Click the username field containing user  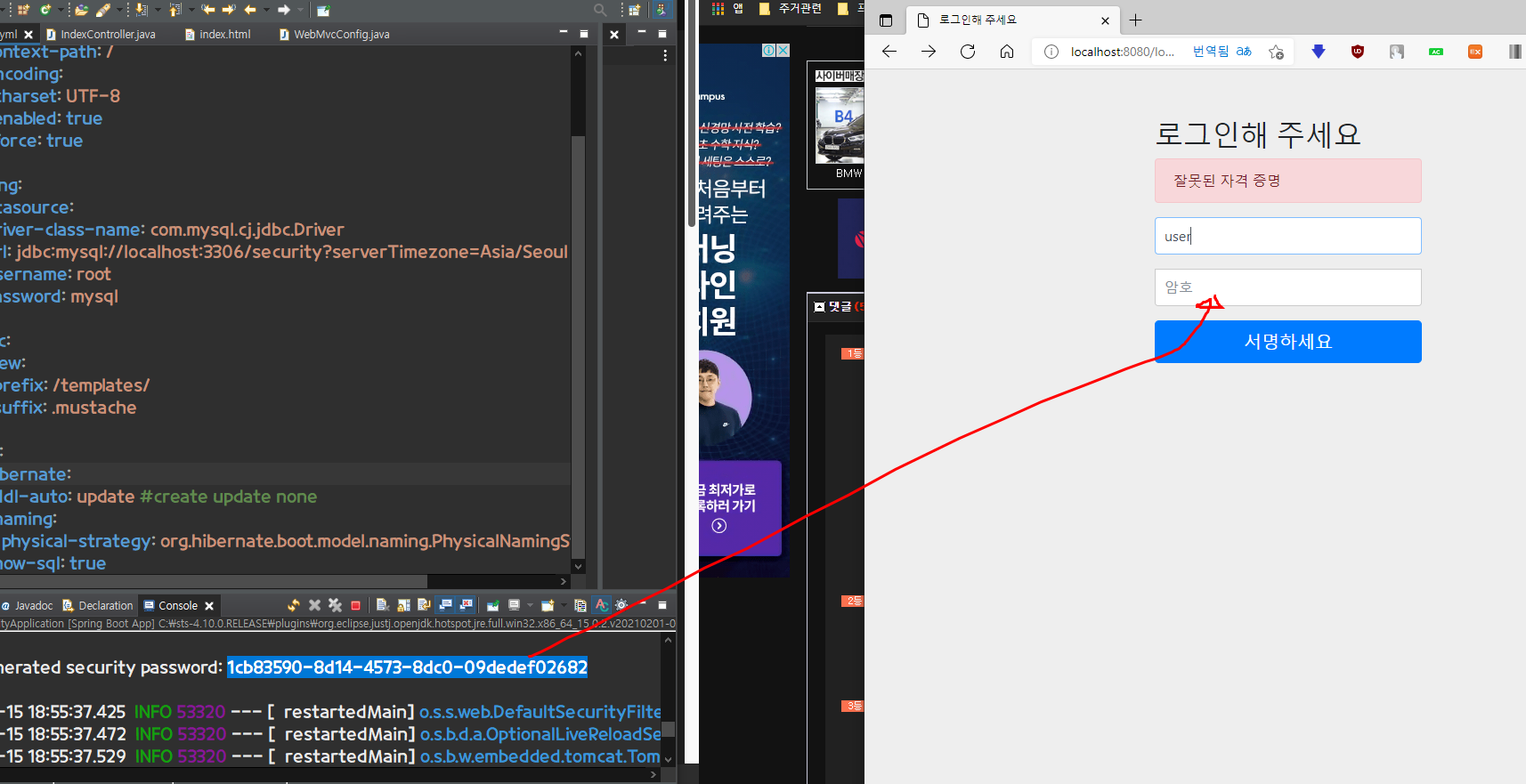pyautogui.click(x=1287, y=236)
